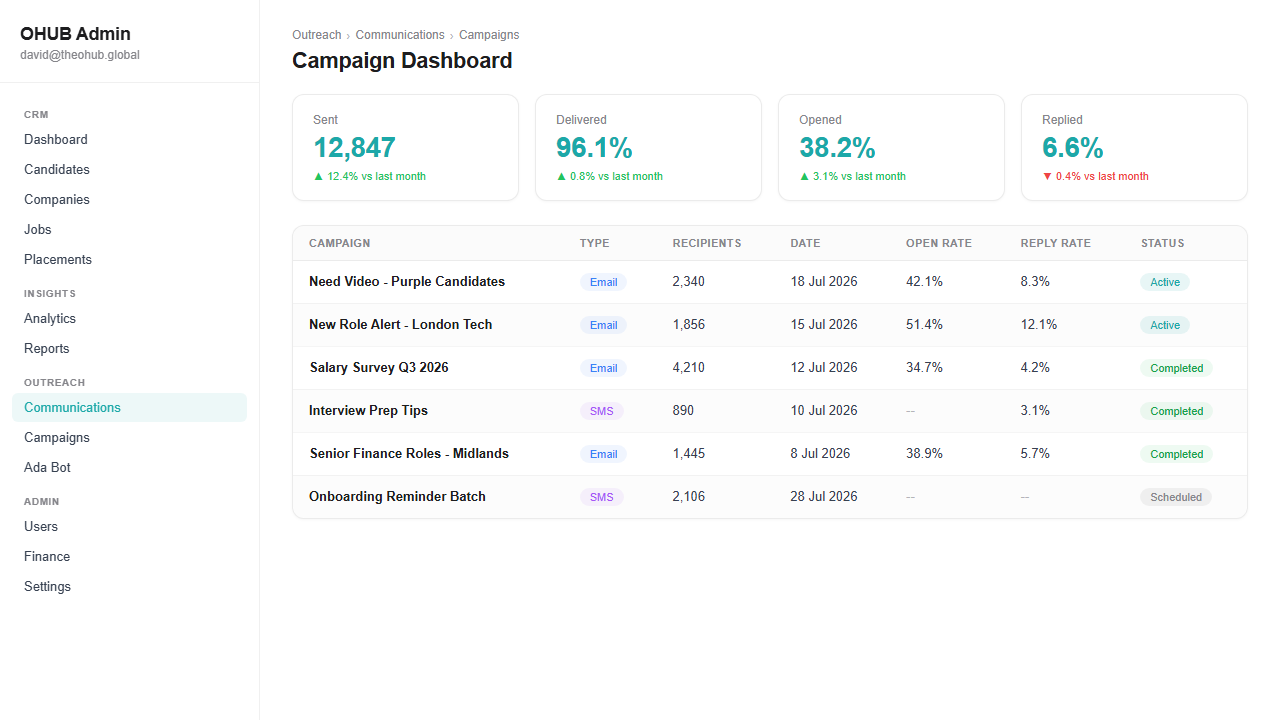Viewport: 1280px width, 720px height.
Task: Sort by Status column header
Action: click(1163, 243)
